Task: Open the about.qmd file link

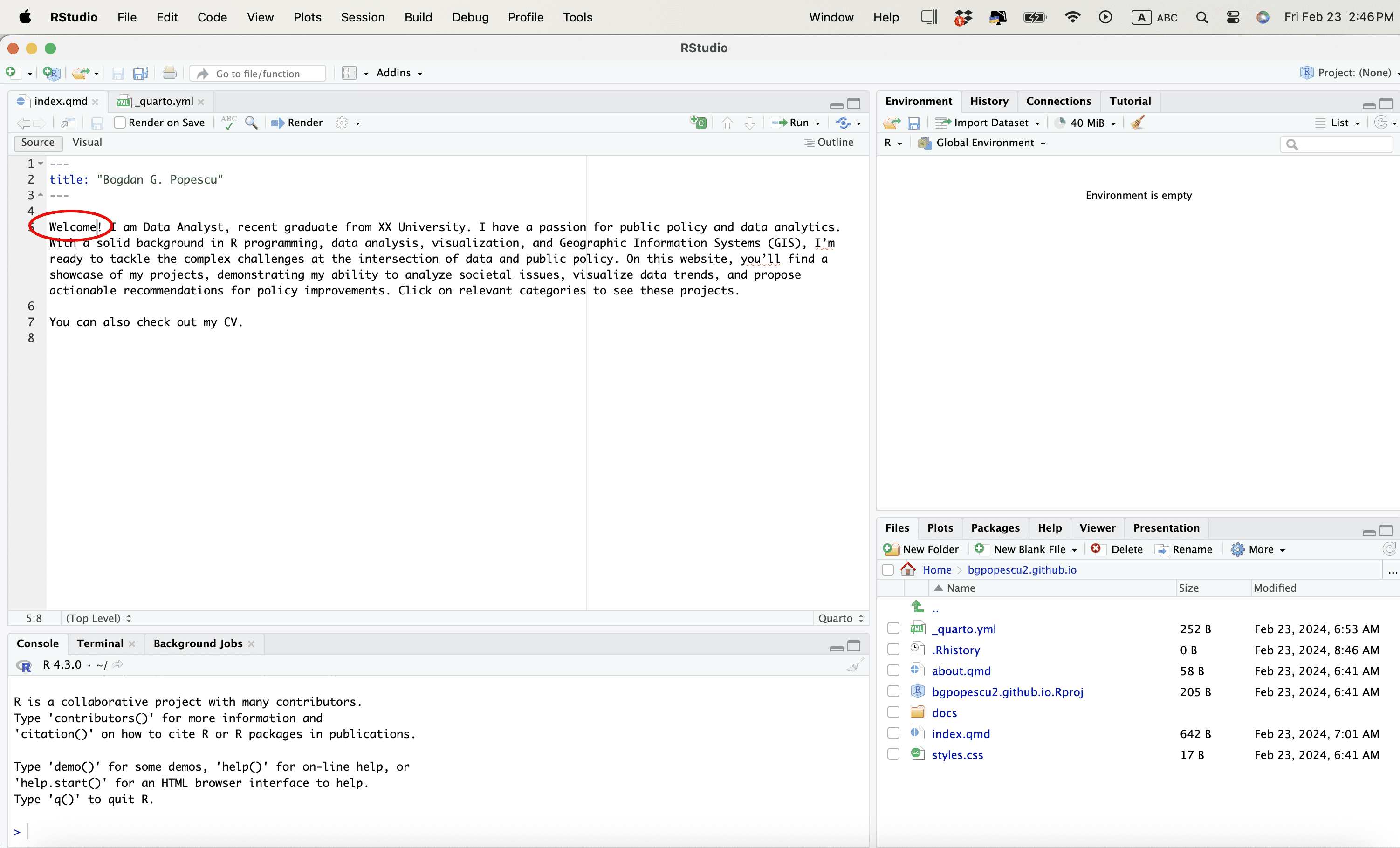Action: click(961, 671)
